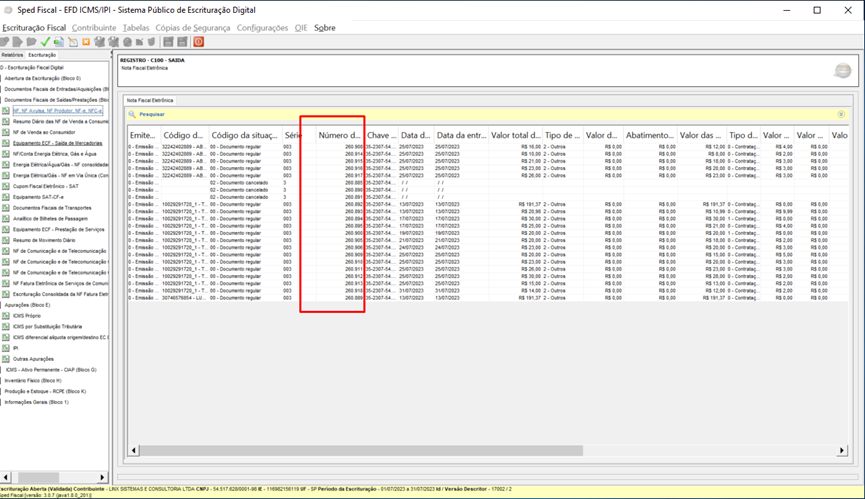Select Abertura da Escrituração (Bloco 0)
Viewport: 865px width, 499px height.
(42, 78)
